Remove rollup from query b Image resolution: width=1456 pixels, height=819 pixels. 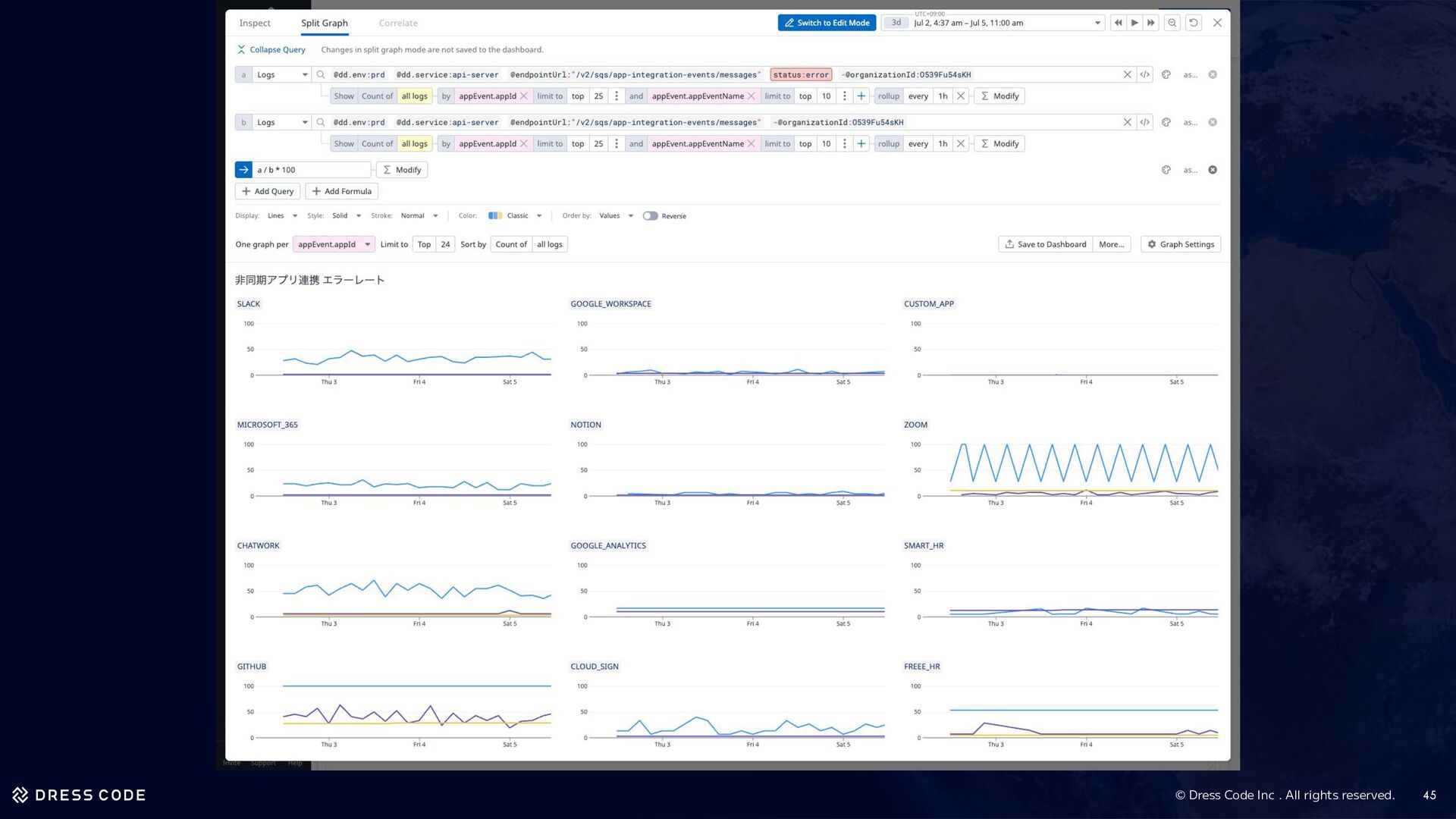961,144
